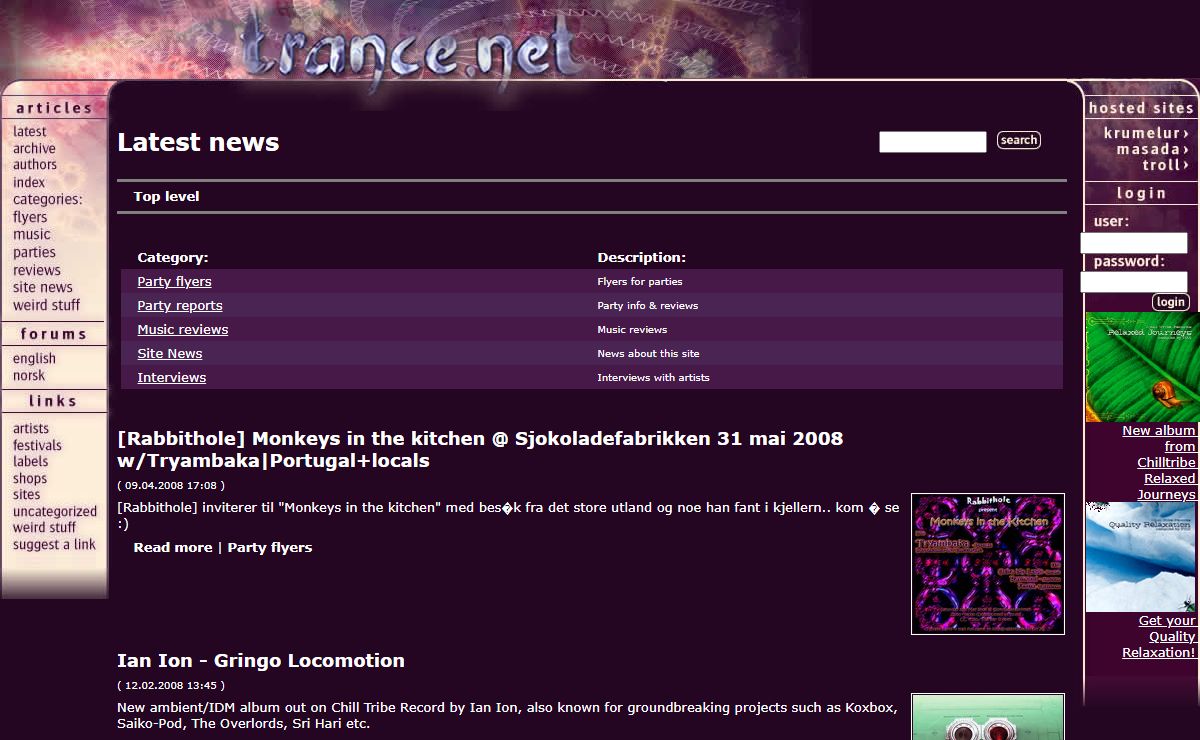Select the flyers category in sidebar
The width and height of the screenshot is (1200, 740).
[30, 217]
